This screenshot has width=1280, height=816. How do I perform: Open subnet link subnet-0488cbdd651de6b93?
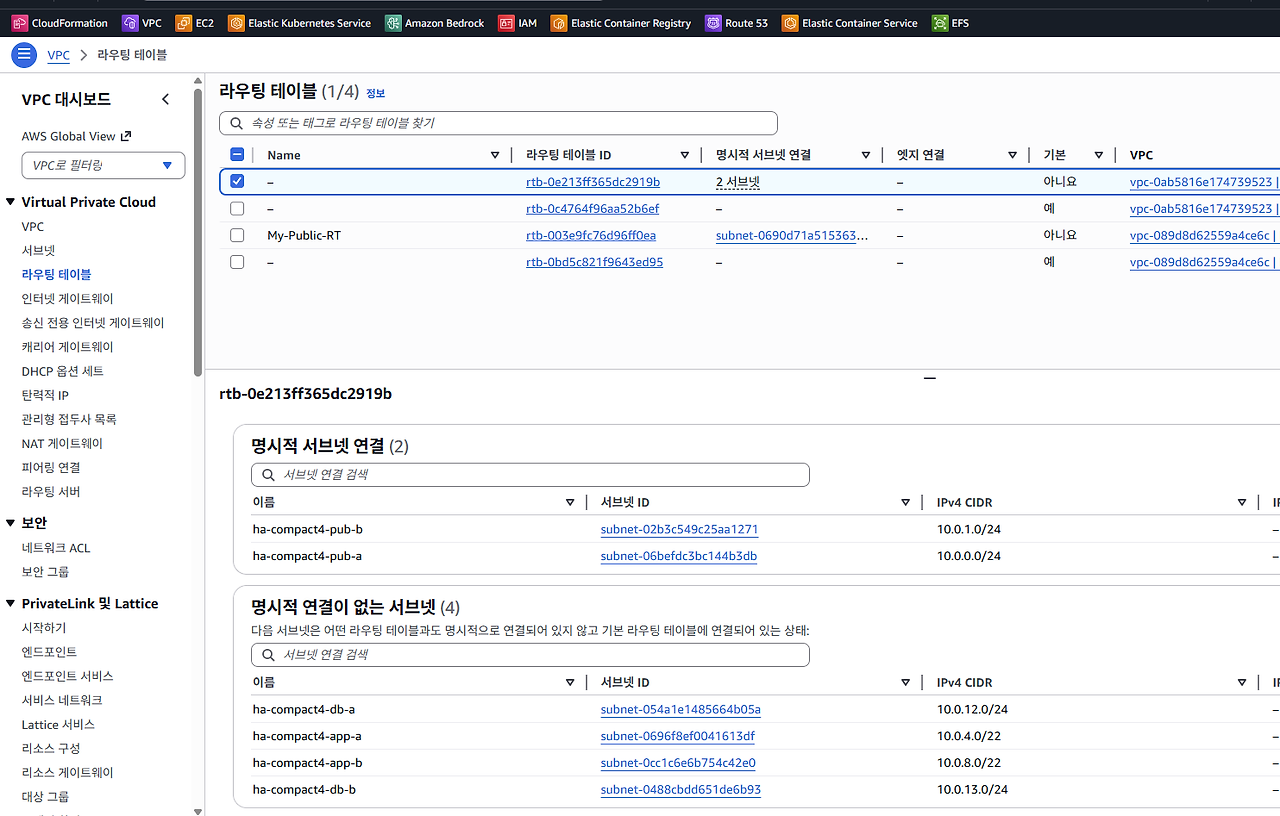coord(681,789)
